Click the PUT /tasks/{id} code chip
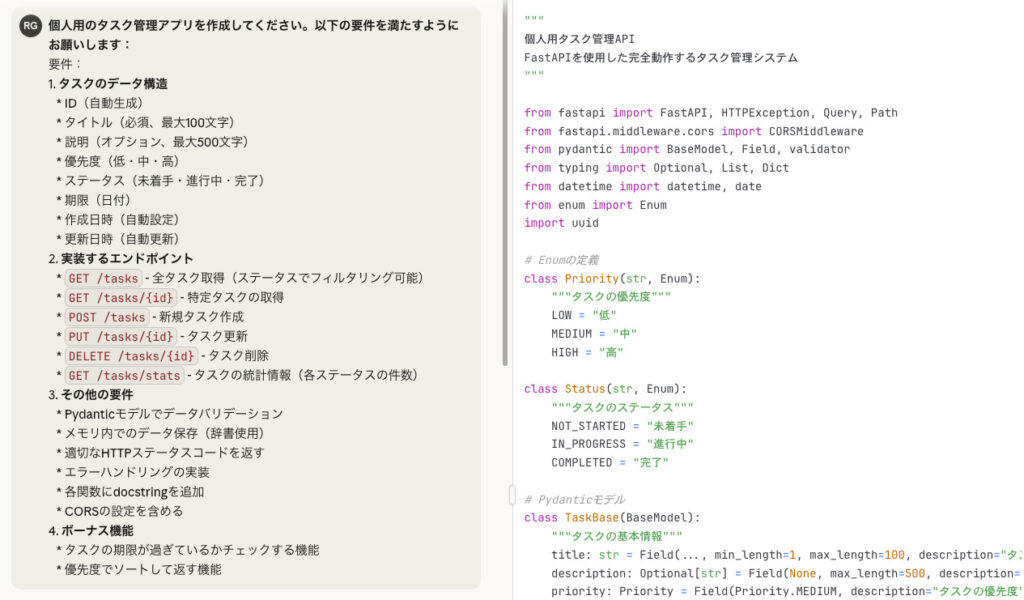The height and width of the screenshot is (600, 1024). (x=121, y=336)
